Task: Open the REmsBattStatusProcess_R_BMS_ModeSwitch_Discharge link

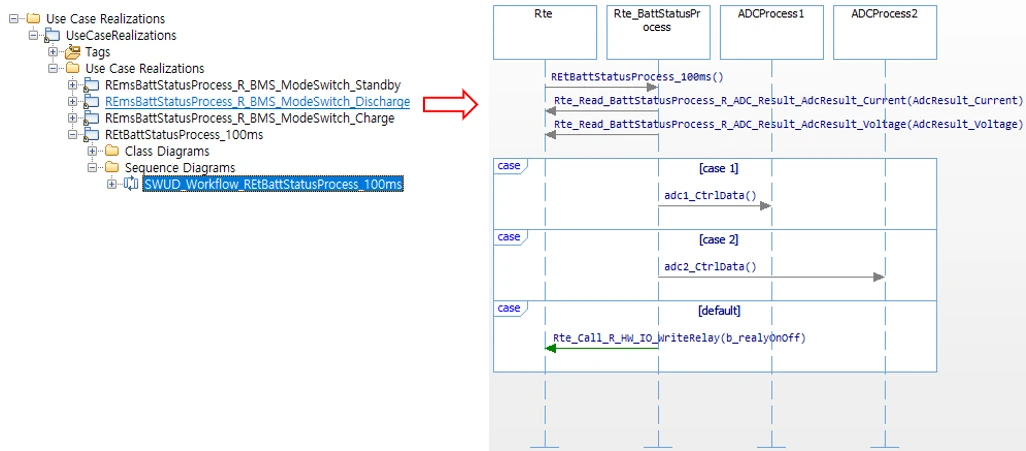Action: [257, 102]
